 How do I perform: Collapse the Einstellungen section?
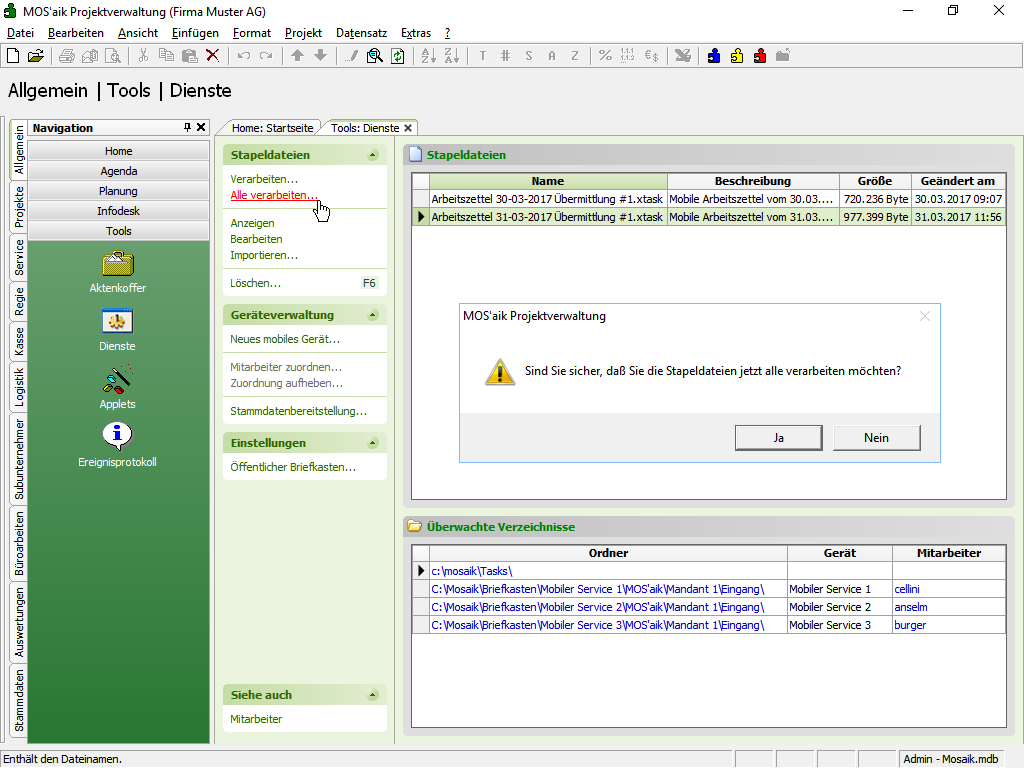coord(373,443)
